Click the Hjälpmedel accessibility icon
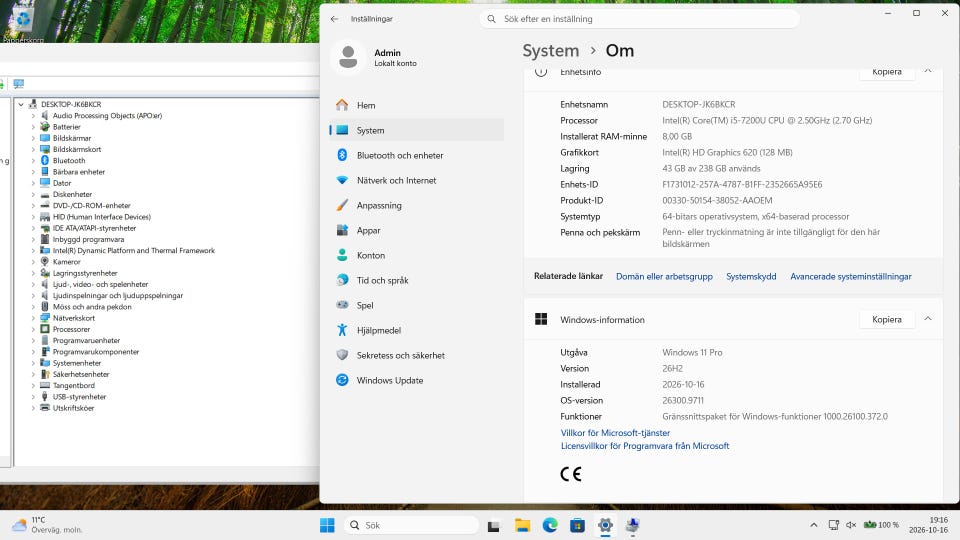This screenshot has height=540, width=960. 342,331
